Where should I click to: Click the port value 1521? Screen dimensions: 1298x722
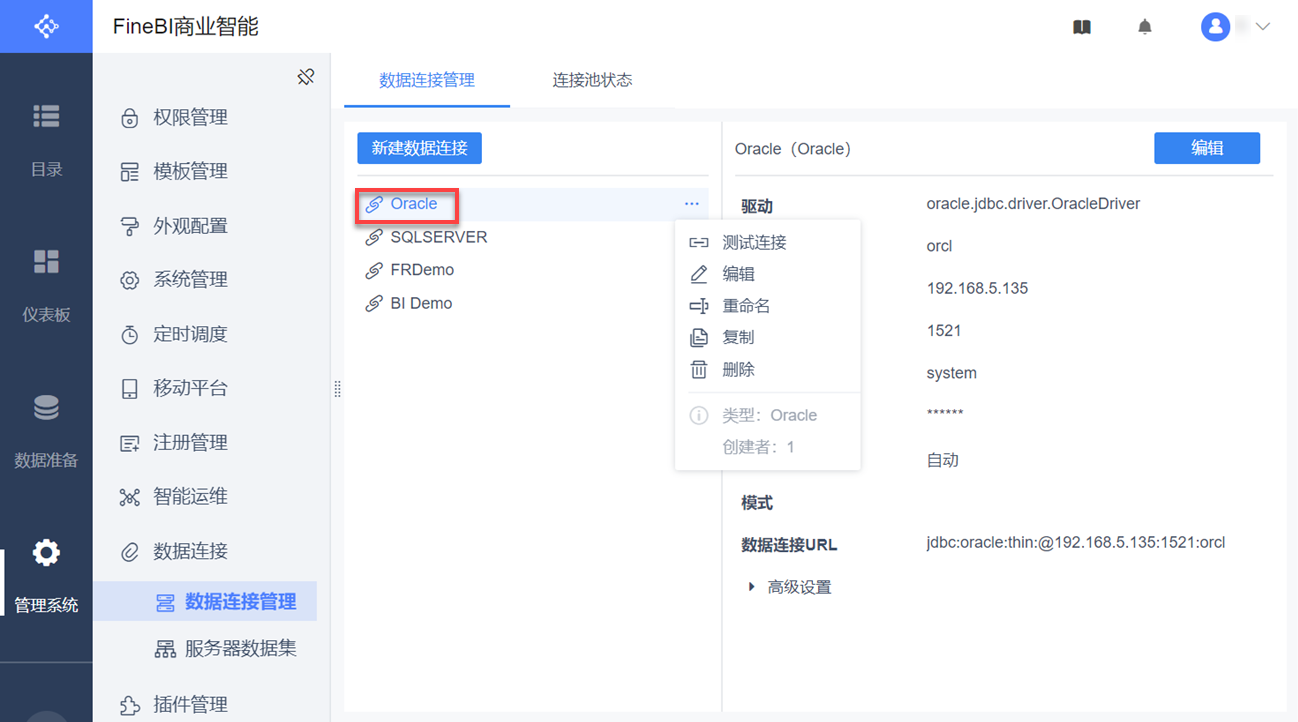[x=944, y=331]
